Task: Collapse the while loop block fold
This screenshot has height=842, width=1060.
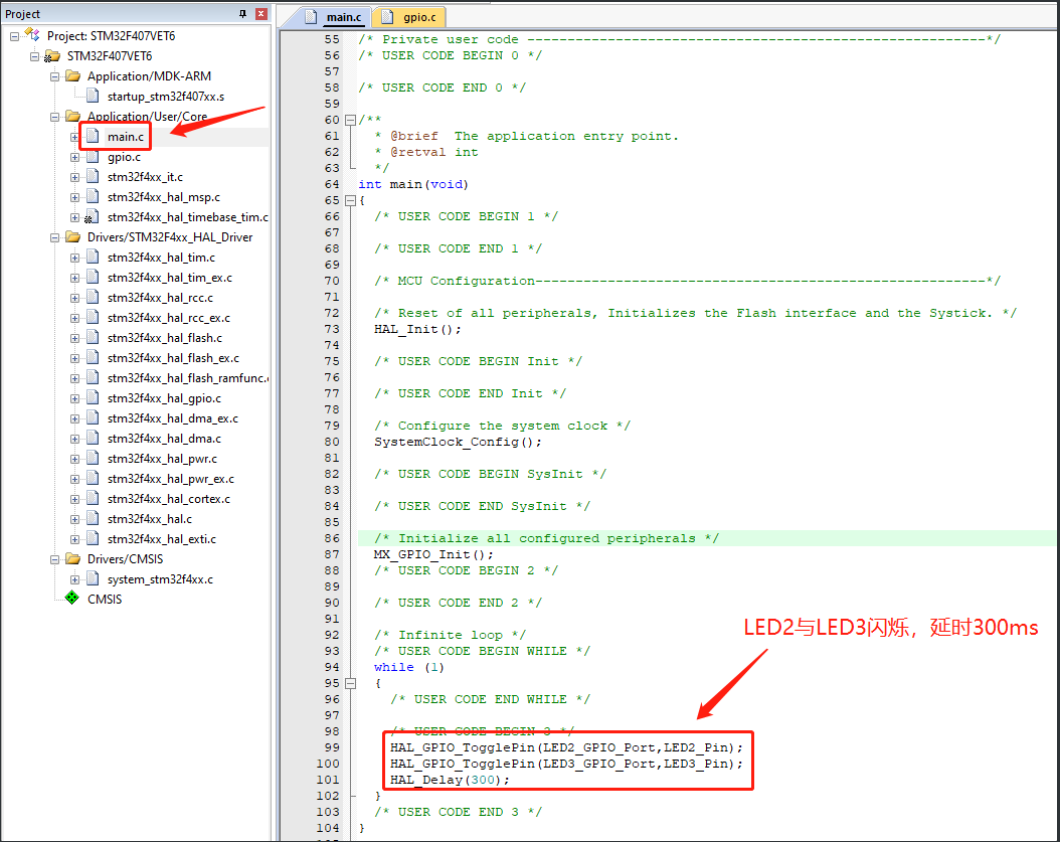Action: click(350, 682)
